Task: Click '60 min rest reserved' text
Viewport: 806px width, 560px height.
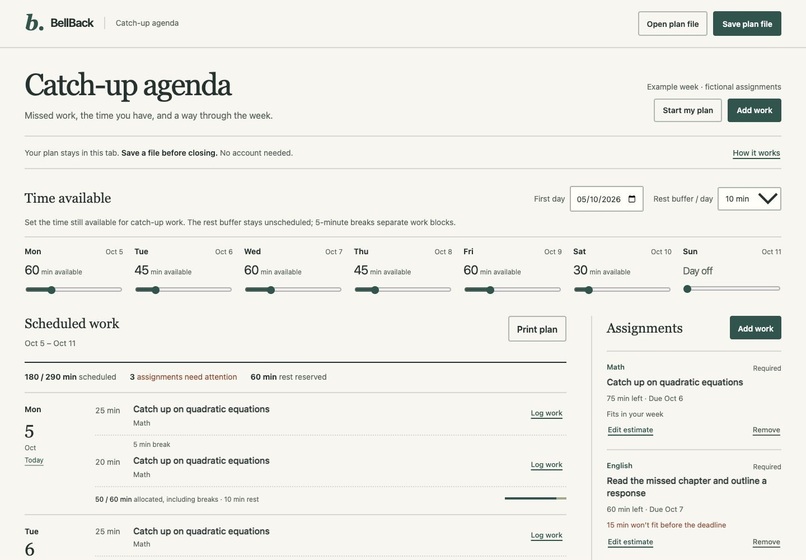Action: (x=288, y=377)
